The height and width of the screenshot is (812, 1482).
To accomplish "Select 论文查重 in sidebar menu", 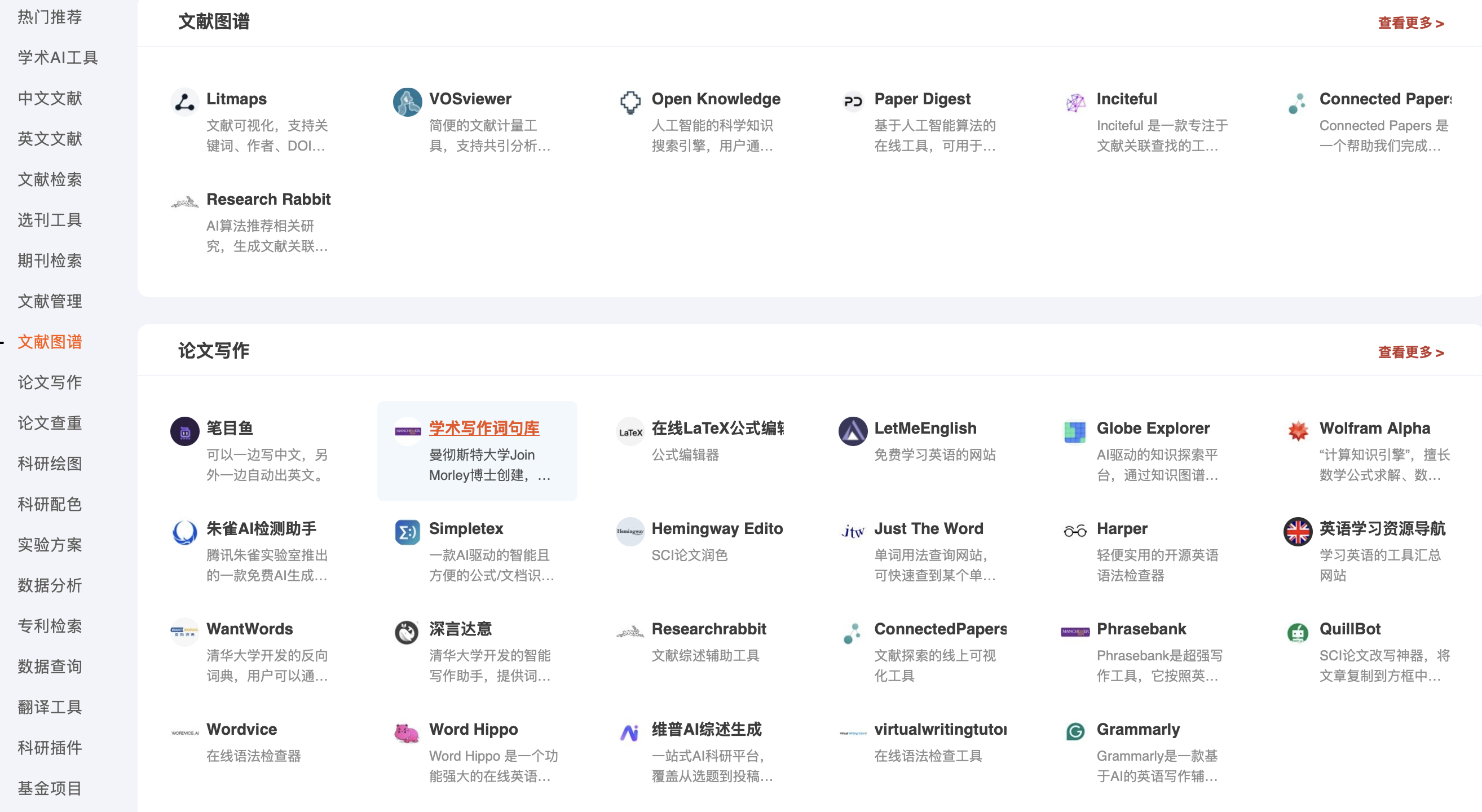I will click(x=50, y=423).
